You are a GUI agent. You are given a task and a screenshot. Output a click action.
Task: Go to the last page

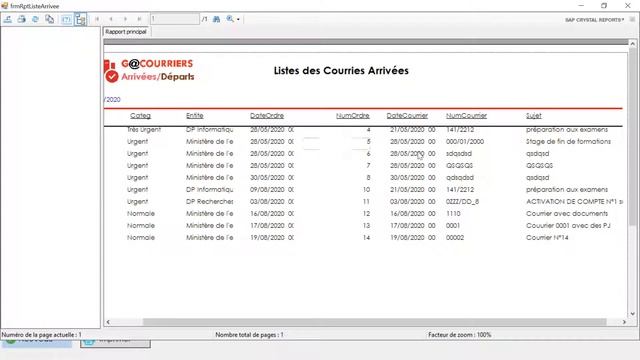click(139, 19)
